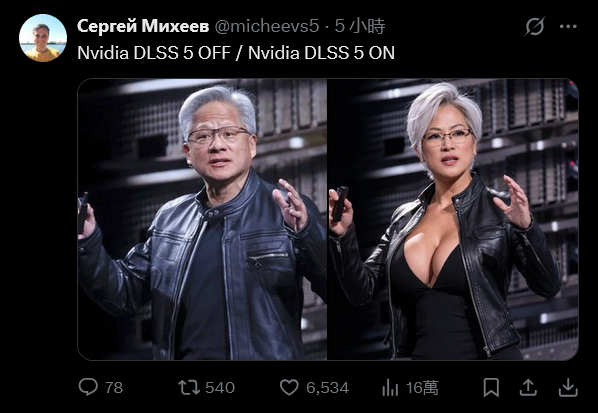Viewport: 598px width, 413px height.
Task: Click the @micheevs5 handle
Action: pos(267,26)
